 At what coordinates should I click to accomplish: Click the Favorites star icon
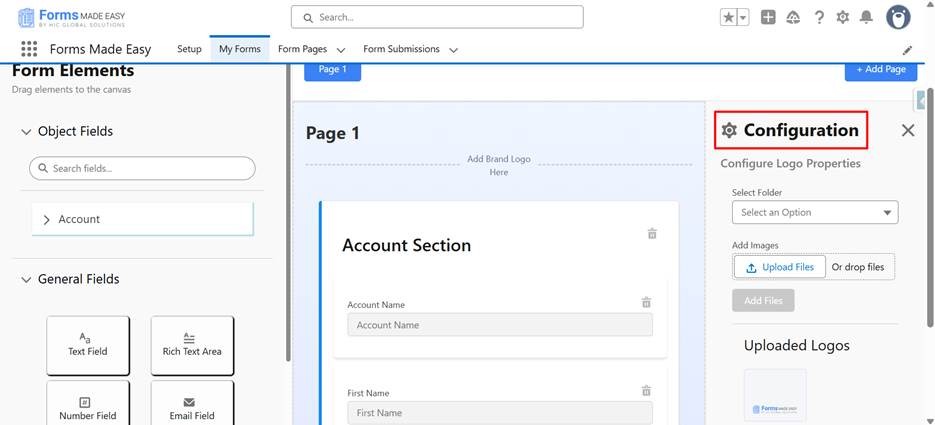(x=728, y=17)
